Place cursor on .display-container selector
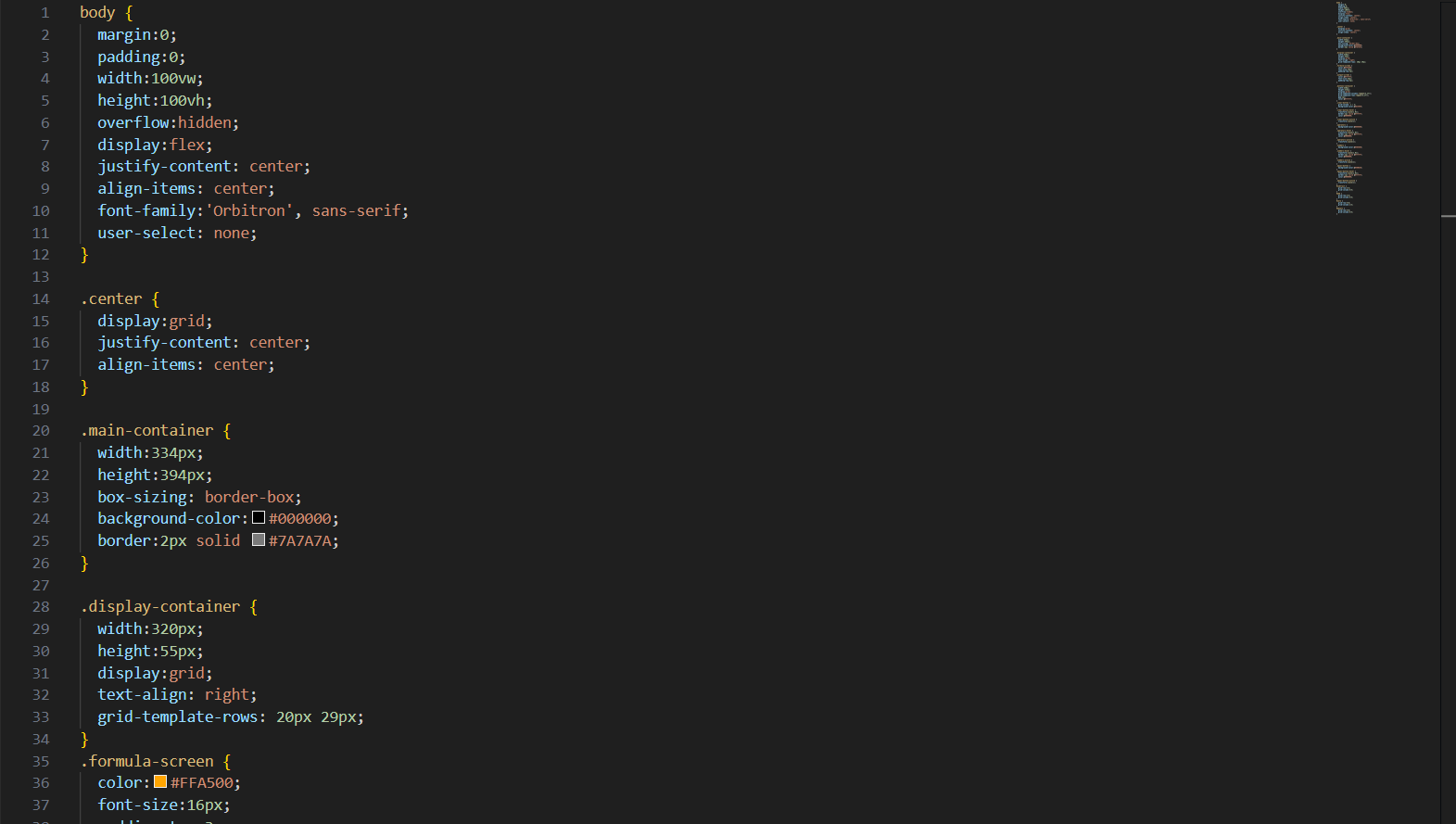The image size is (1456, 824). coord(160,606)
